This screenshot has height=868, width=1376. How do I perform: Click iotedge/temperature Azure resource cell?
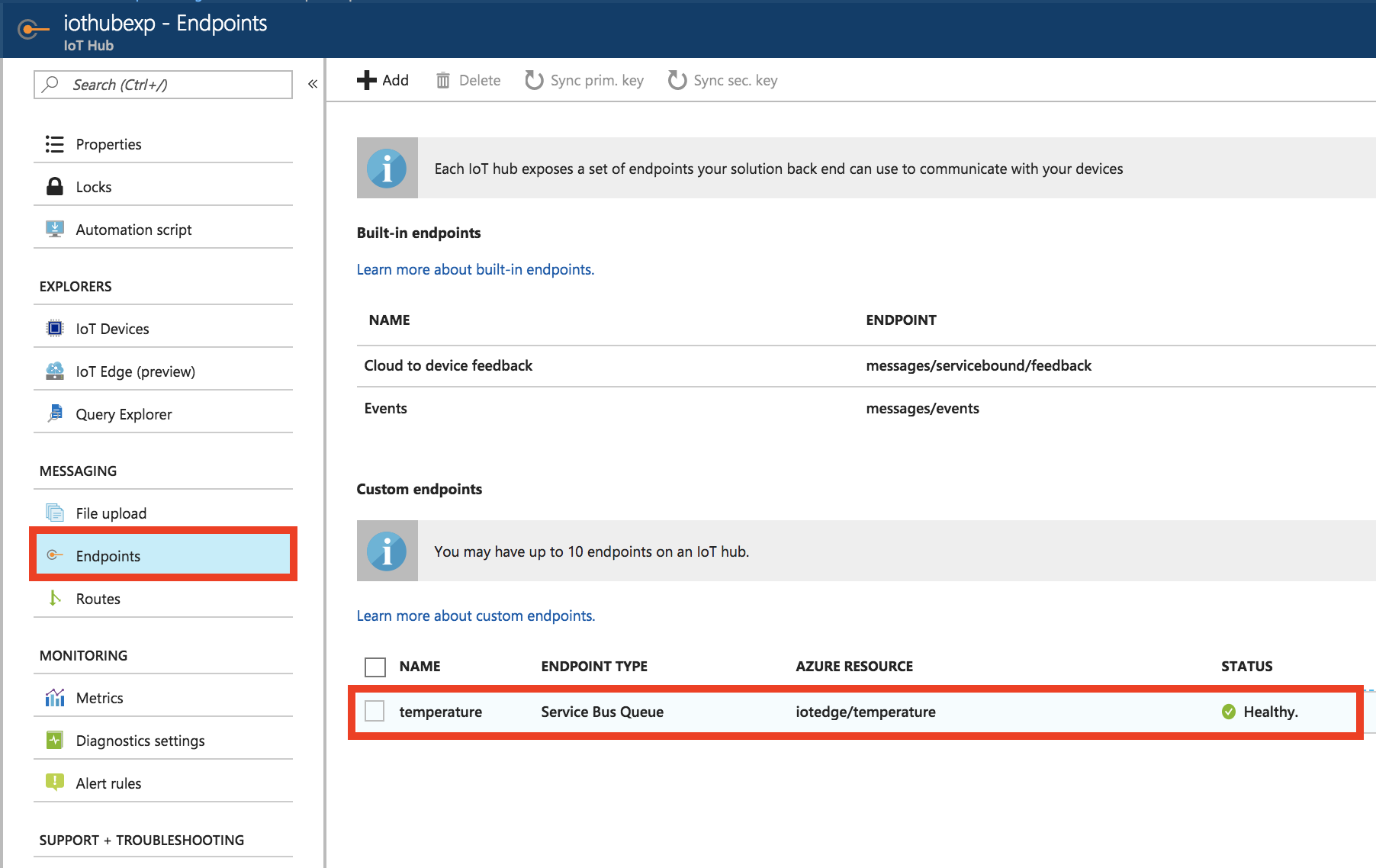coord(866,712)
